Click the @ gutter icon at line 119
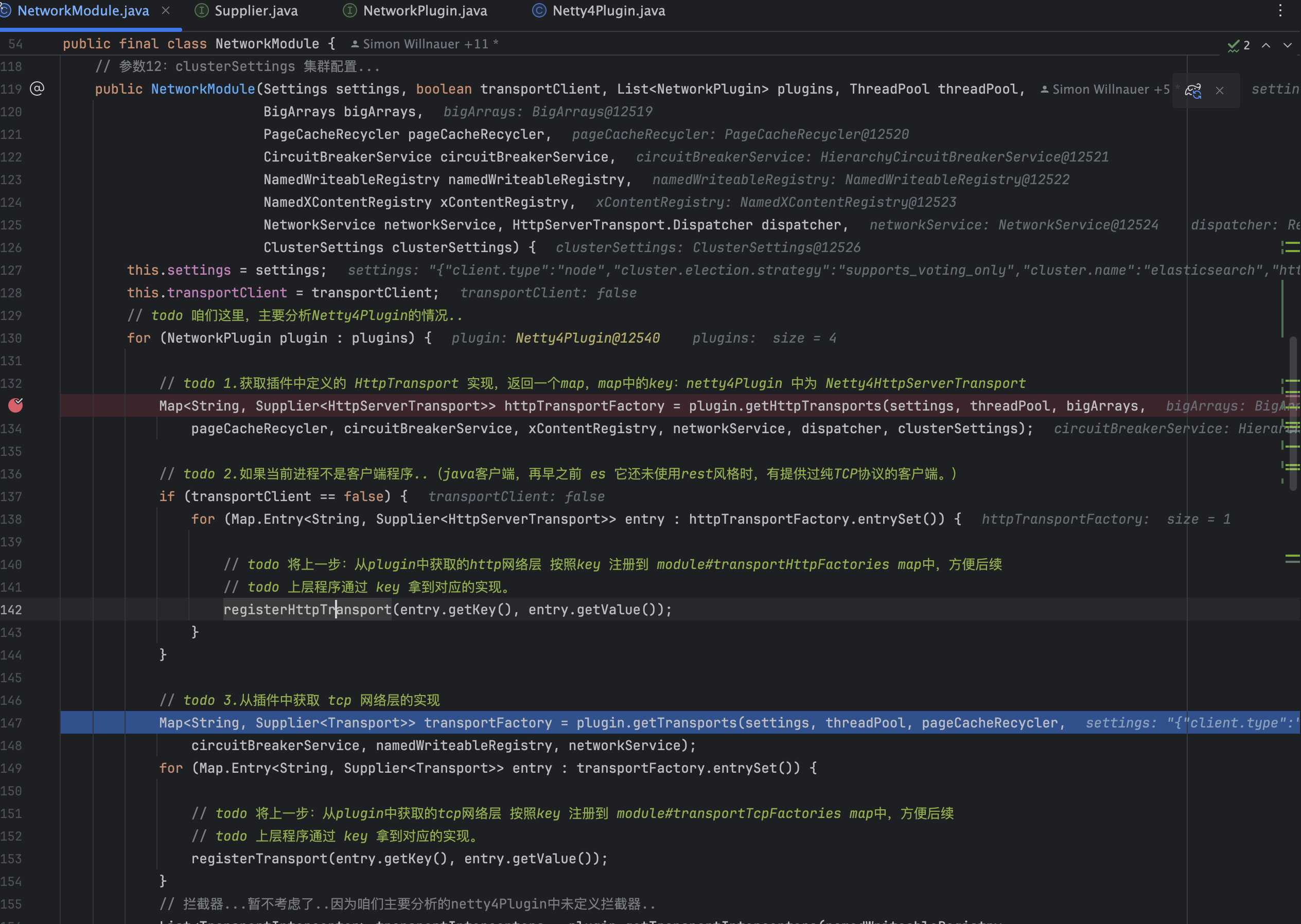Image resolution: width=1301 pixels, height=924 pixels. click(x=37, y=89)
